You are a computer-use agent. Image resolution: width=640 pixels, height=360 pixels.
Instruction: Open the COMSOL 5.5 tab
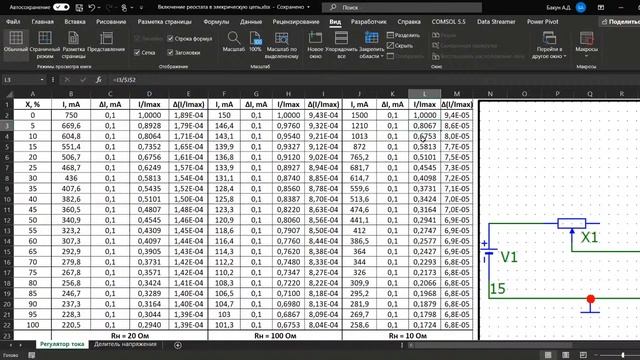tap(448, 22)
